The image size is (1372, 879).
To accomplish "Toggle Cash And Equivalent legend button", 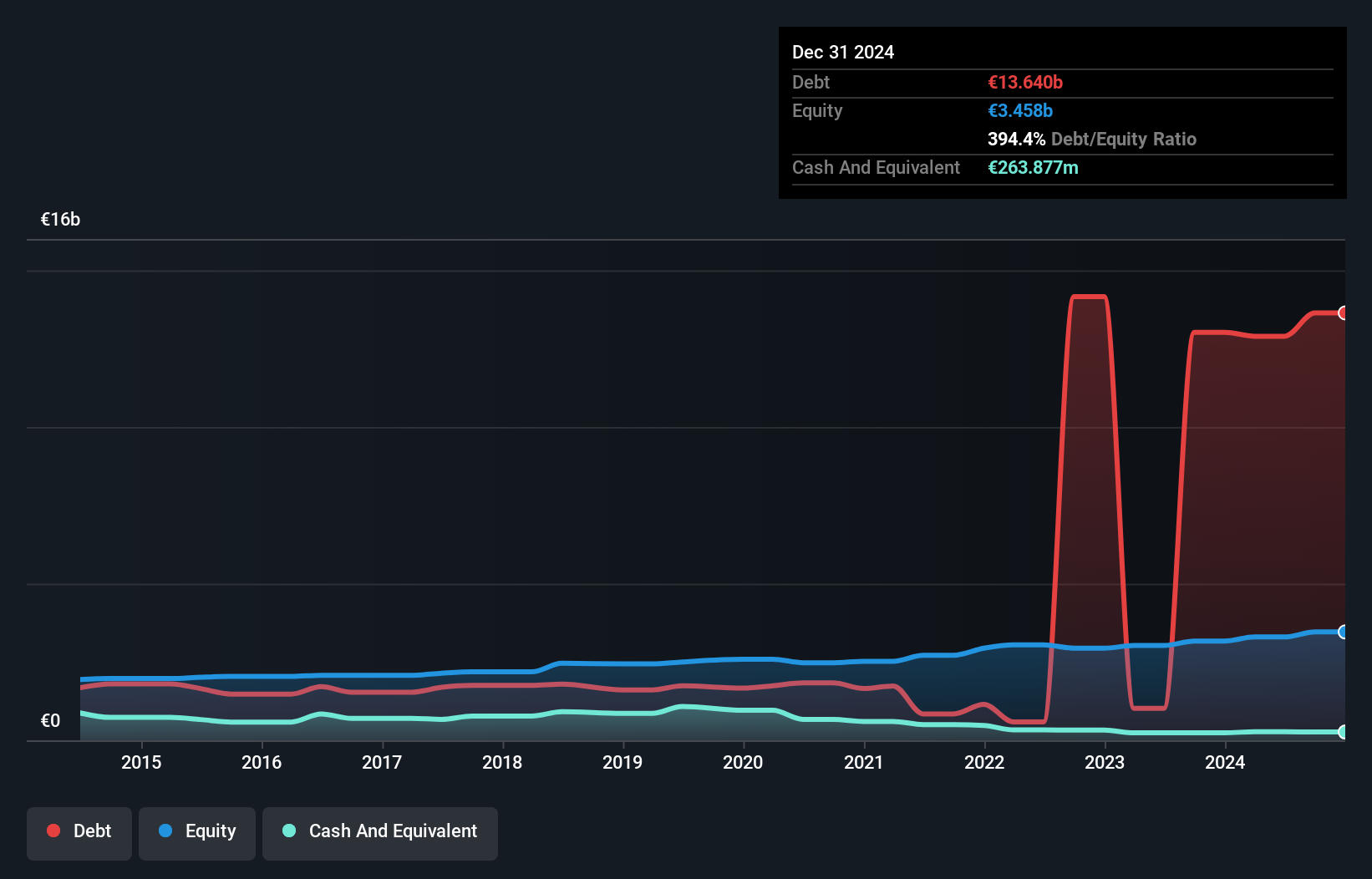I will 380,833.
